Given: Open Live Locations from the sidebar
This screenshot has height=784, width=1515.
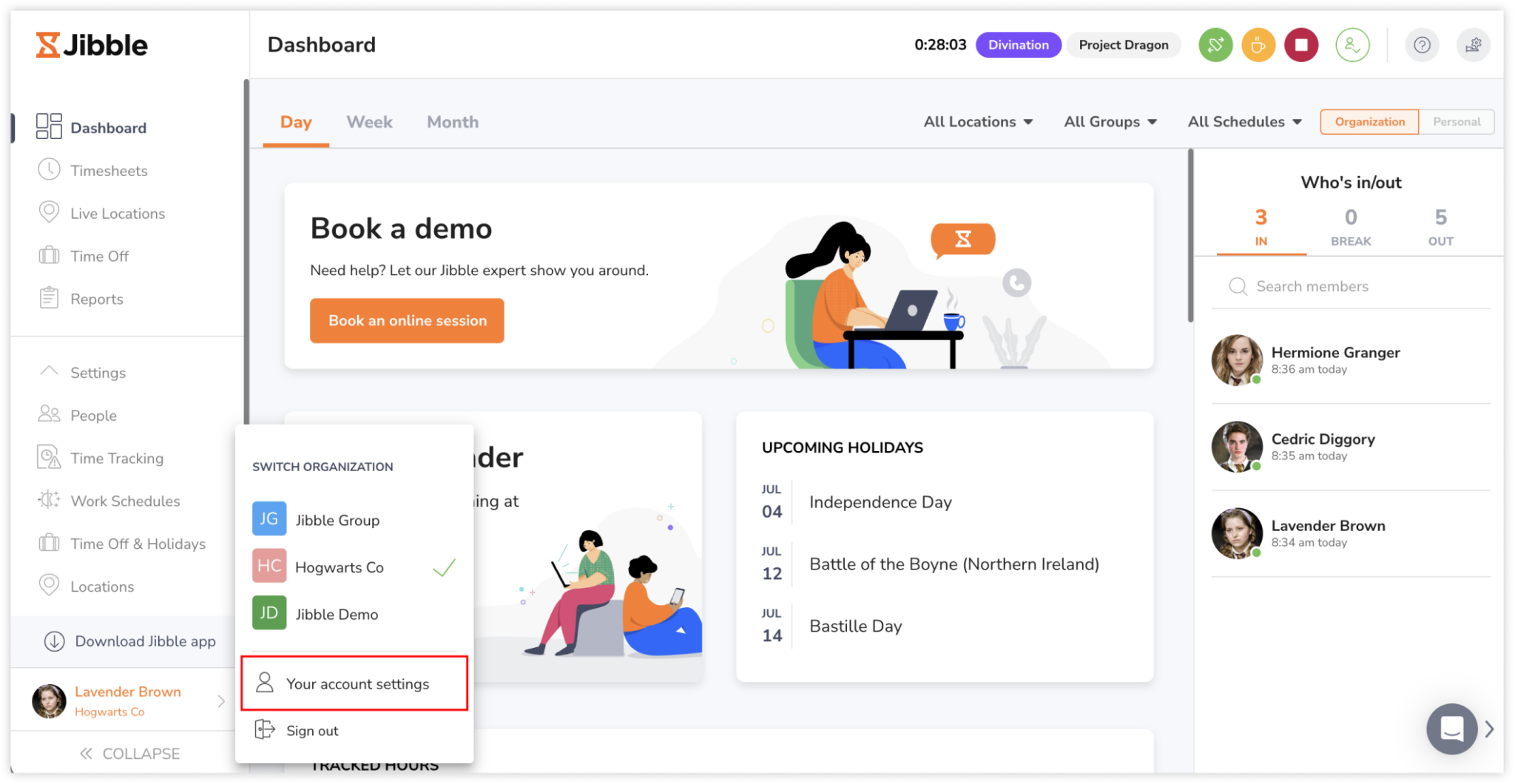Looking at the screenshot, I should tap(118, 213).
